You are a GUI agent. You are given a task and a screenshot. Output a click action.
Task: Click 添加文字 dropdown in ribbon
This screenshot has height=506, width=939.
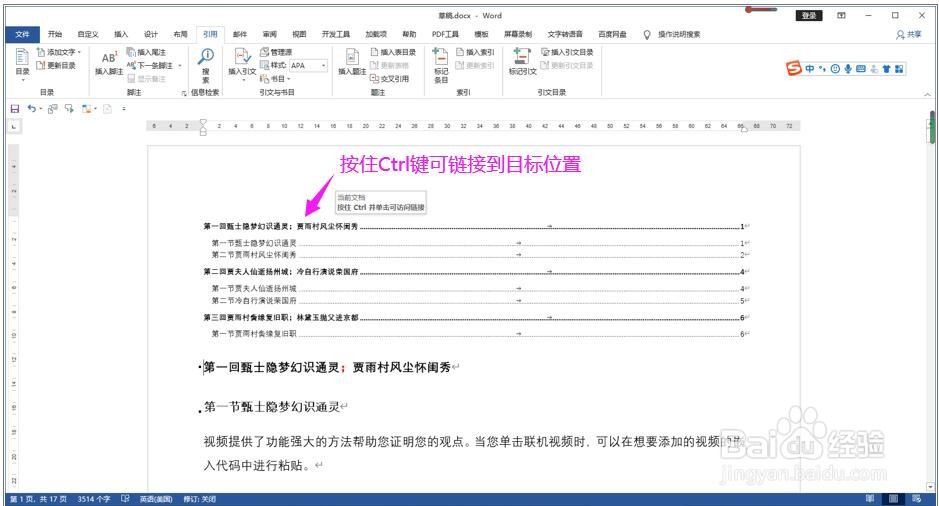[x=59, y=52]
